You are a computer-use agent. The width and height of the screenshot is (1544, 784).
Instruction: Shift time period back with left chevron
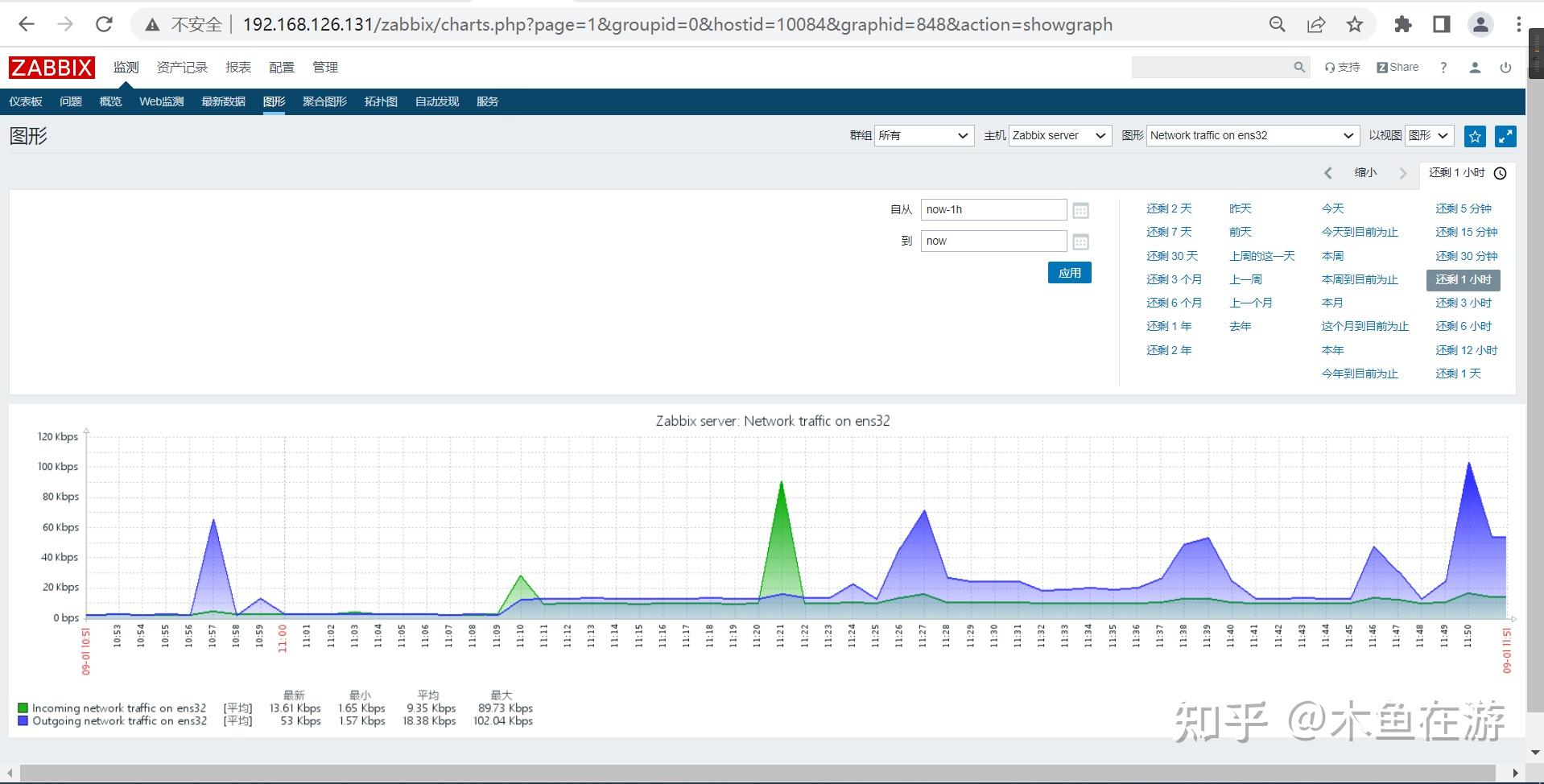pos(1328,173)
